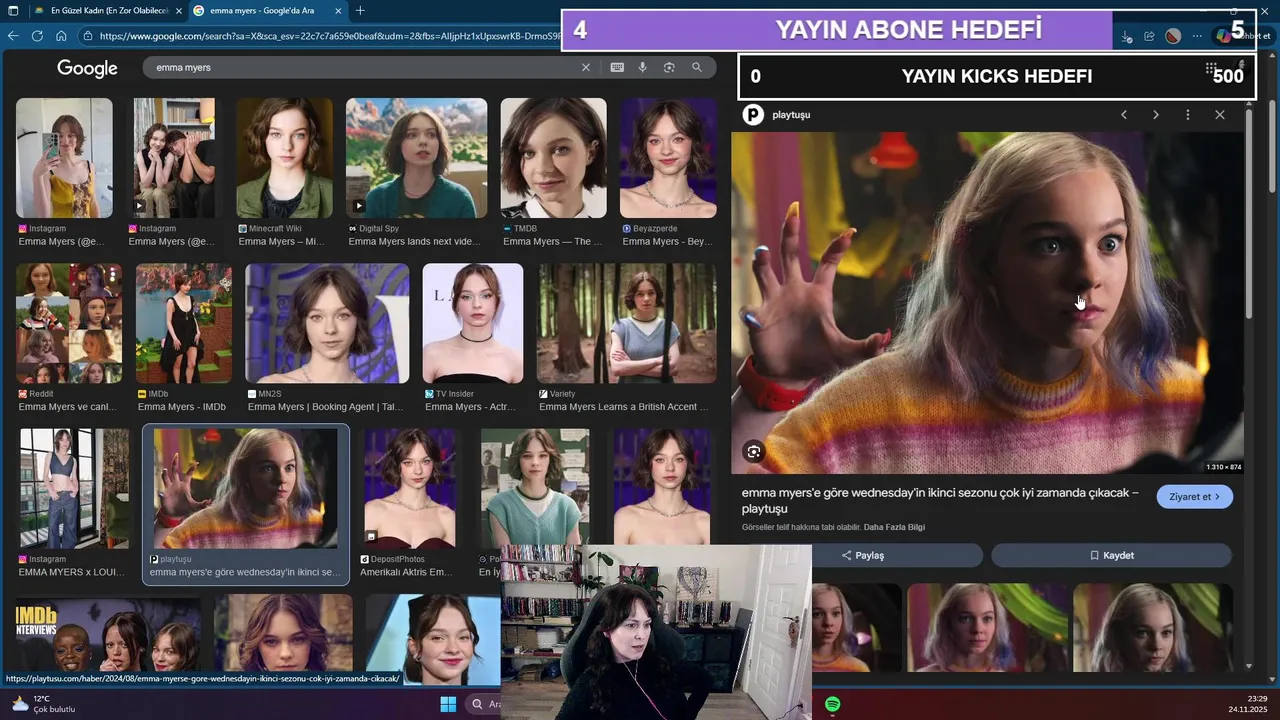Open IMDb black dress thumbnail
This screenshot has width=1280, height=720.
(183, 323)
